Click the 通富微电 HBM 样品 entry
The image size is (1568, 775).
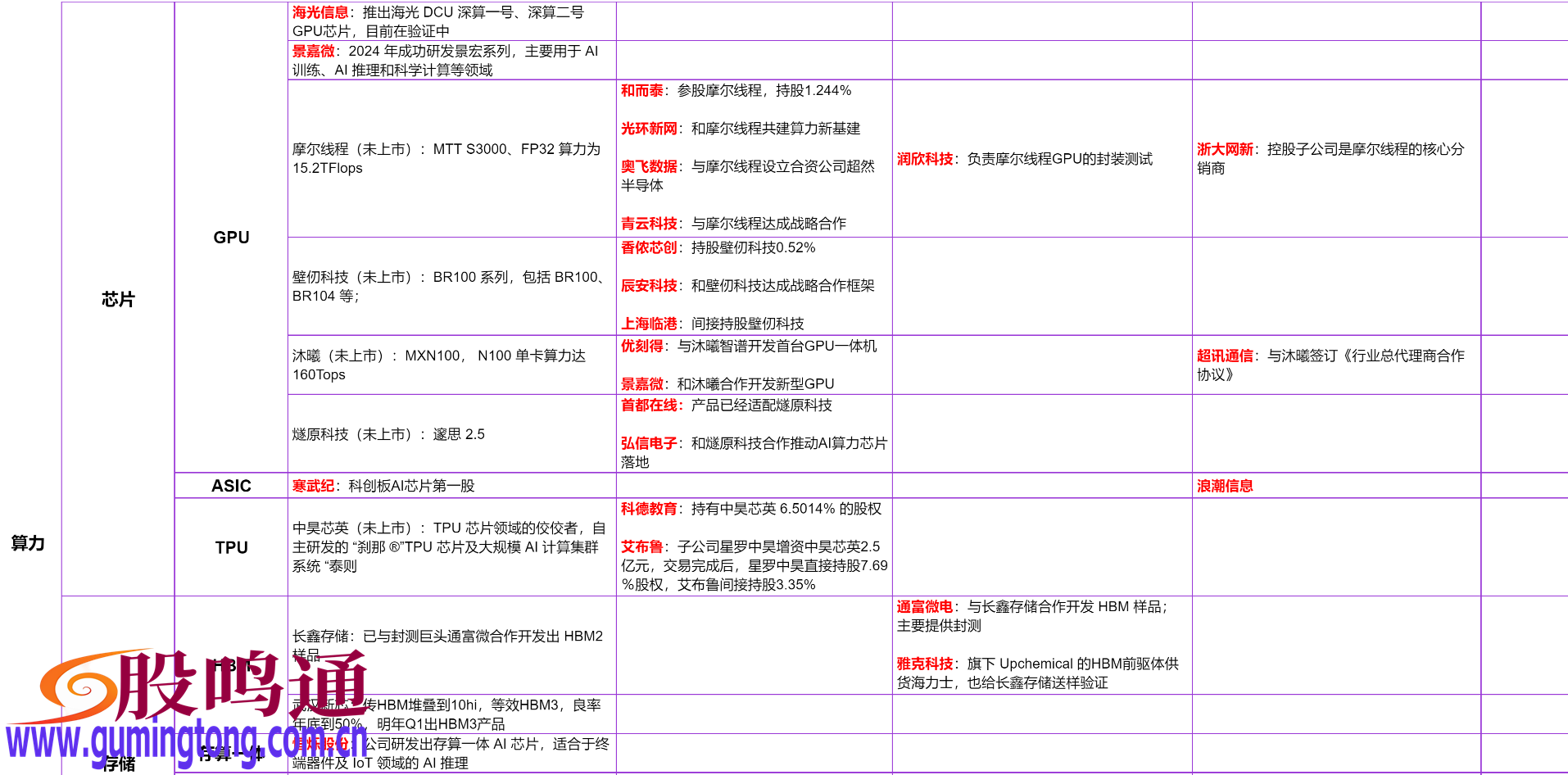click(923, 607)
